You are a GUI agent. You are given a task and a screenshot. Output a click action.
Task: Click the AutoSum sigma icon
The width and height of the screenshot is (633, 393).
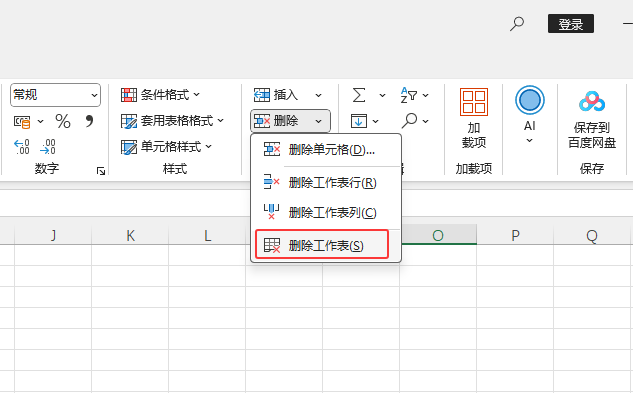pos(359,95)
